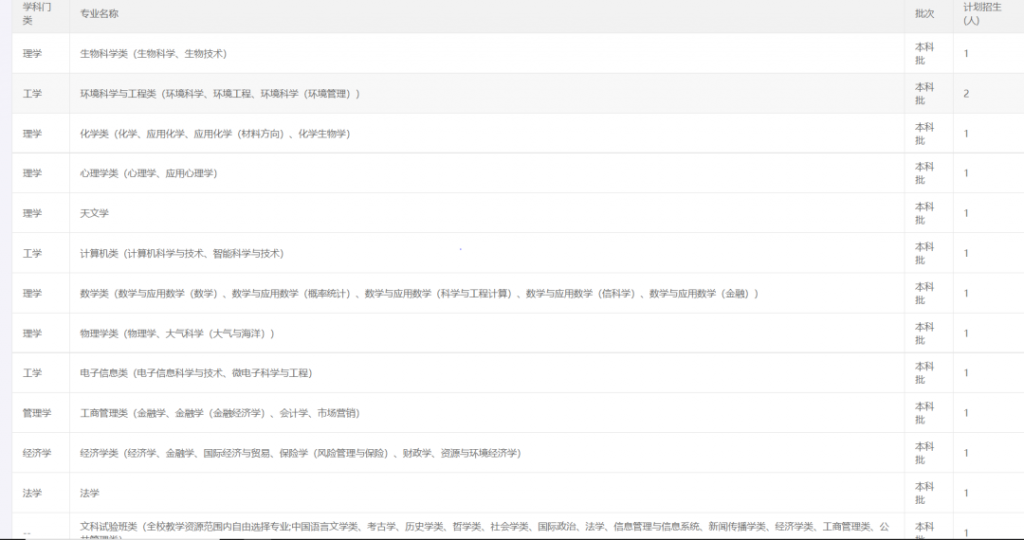Click enrollment count 1 for 电子信息类
Image resolution: width=1024 pixels, height=540 pixels.
click(x=966, y=373)
